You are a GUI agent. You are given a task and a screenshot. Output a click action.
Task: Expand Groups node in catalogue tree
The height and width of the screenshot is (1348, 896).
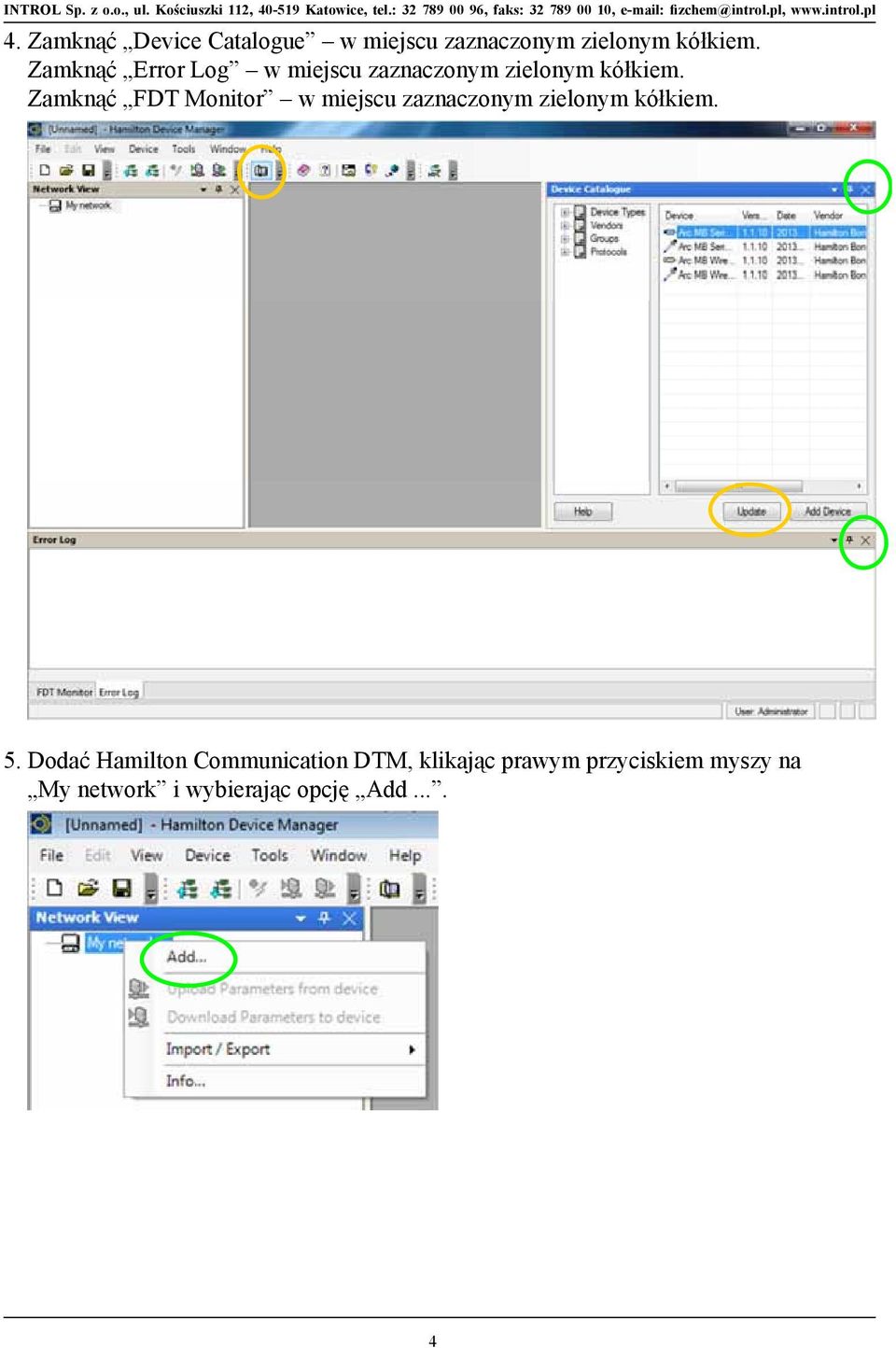pyautogui.click(x=565, y=239)
